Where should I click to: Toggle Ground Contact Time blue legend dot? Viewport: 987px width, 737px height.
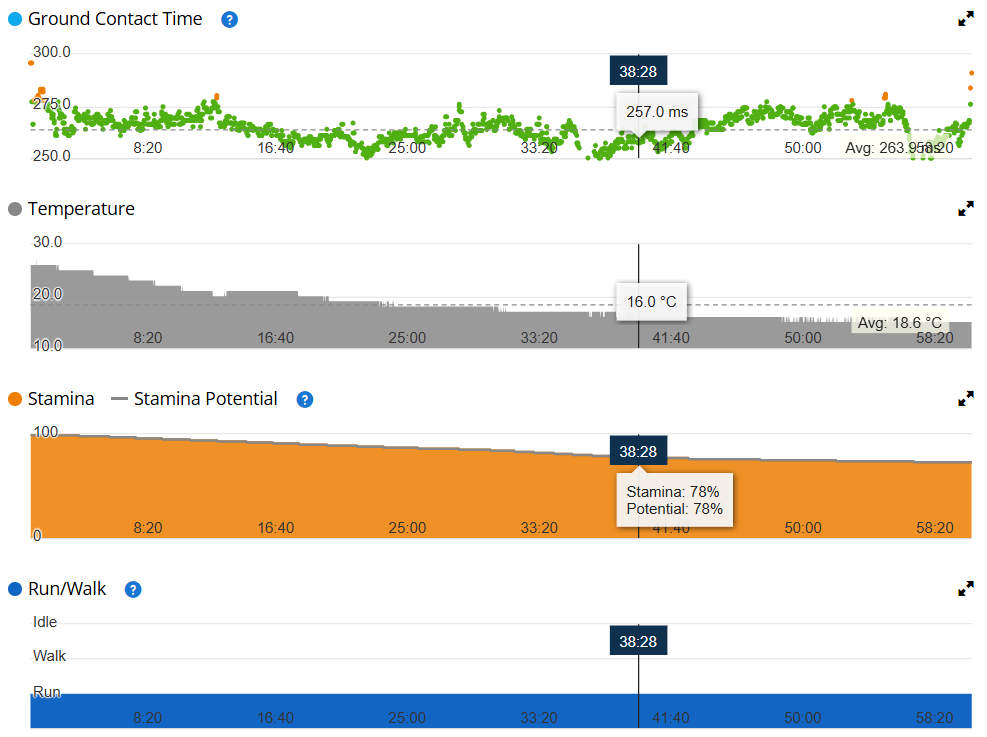pos(15,20)
